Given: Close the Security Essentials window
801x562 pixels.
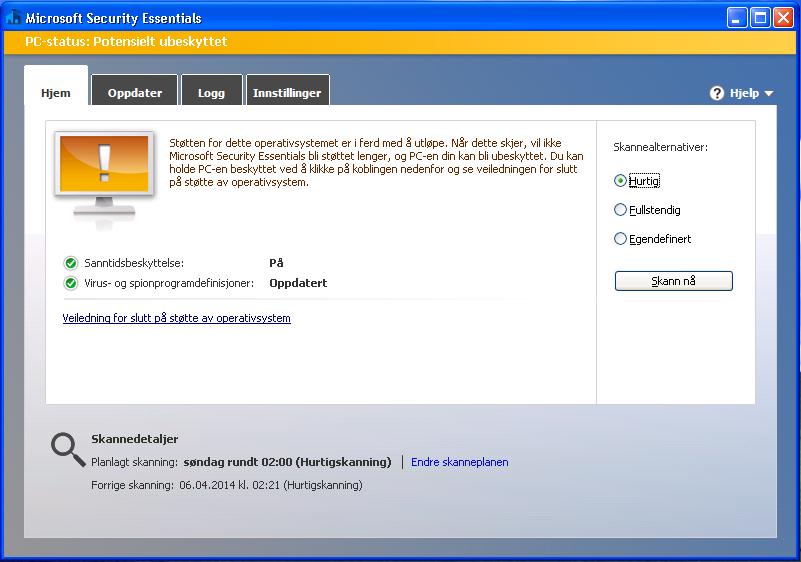Looking at the screenshot, I should [783, 18].
